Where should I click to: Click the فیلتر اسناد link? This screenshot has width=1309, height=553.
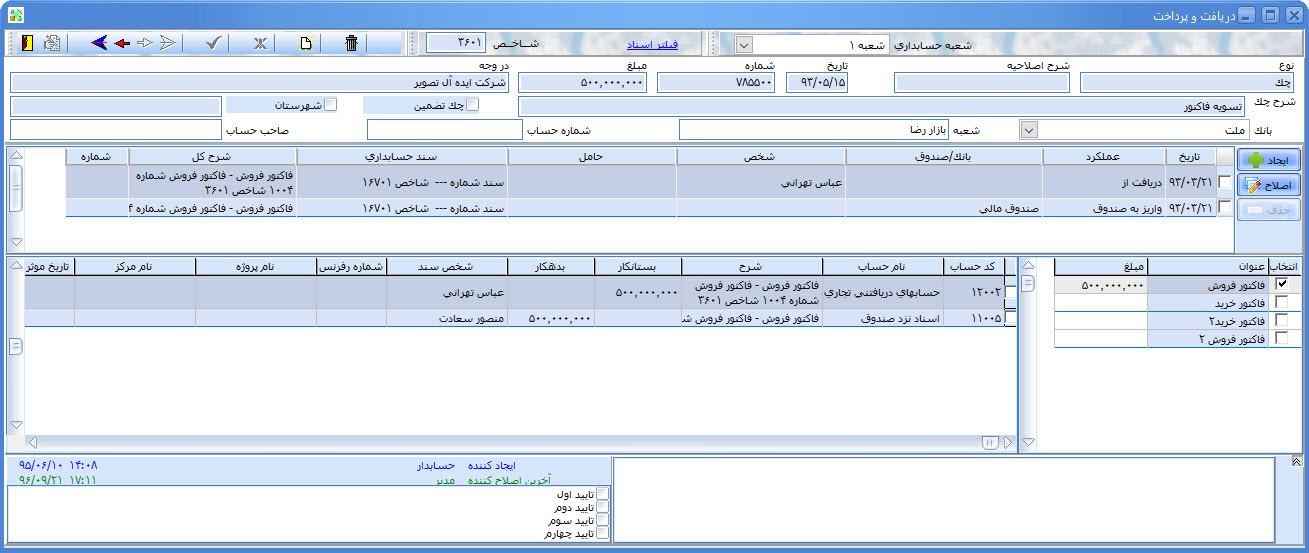(652, 45)
